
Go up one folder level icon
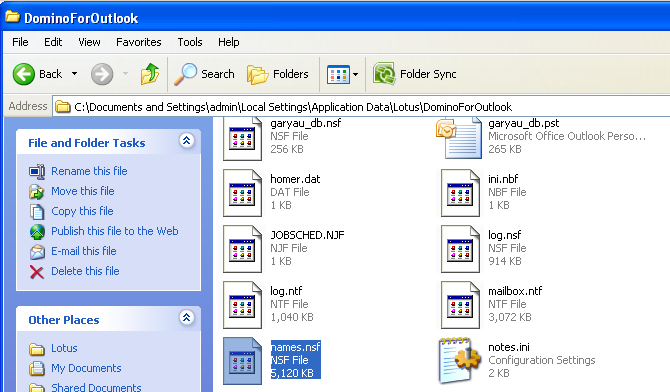[x=150, y=74]
